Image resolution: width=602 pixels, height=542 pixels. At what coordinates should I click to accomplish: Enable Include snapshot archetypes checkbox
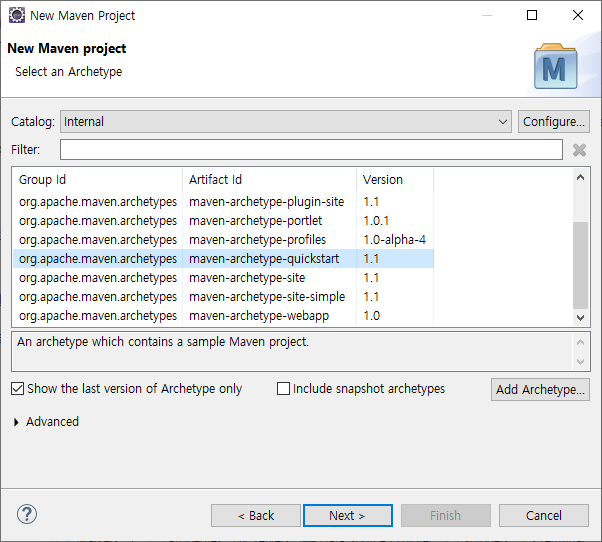[283, 388]
